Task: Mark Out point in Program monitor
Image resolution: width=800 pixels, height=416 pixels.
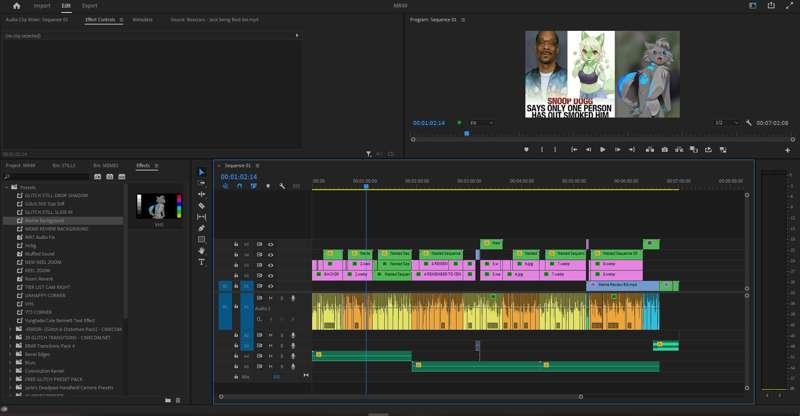Action: click(x=555, y=150)
